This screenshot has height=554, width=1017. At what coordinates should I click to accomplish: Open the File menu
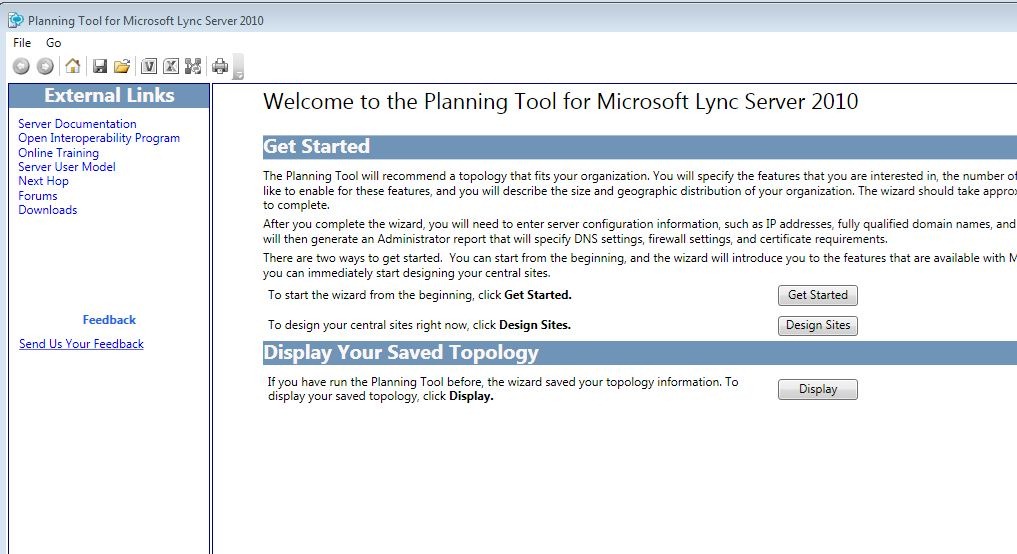point(22,43)
